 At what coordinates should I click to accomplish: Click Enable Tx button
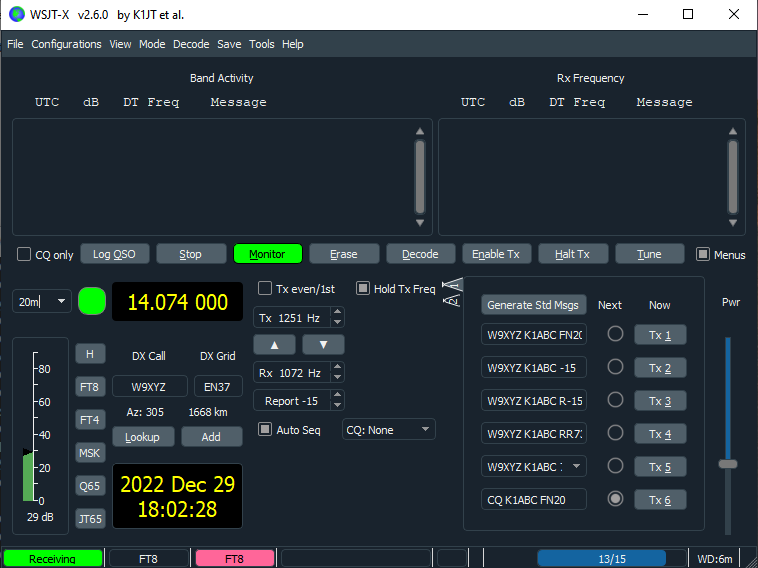[496, 254]
